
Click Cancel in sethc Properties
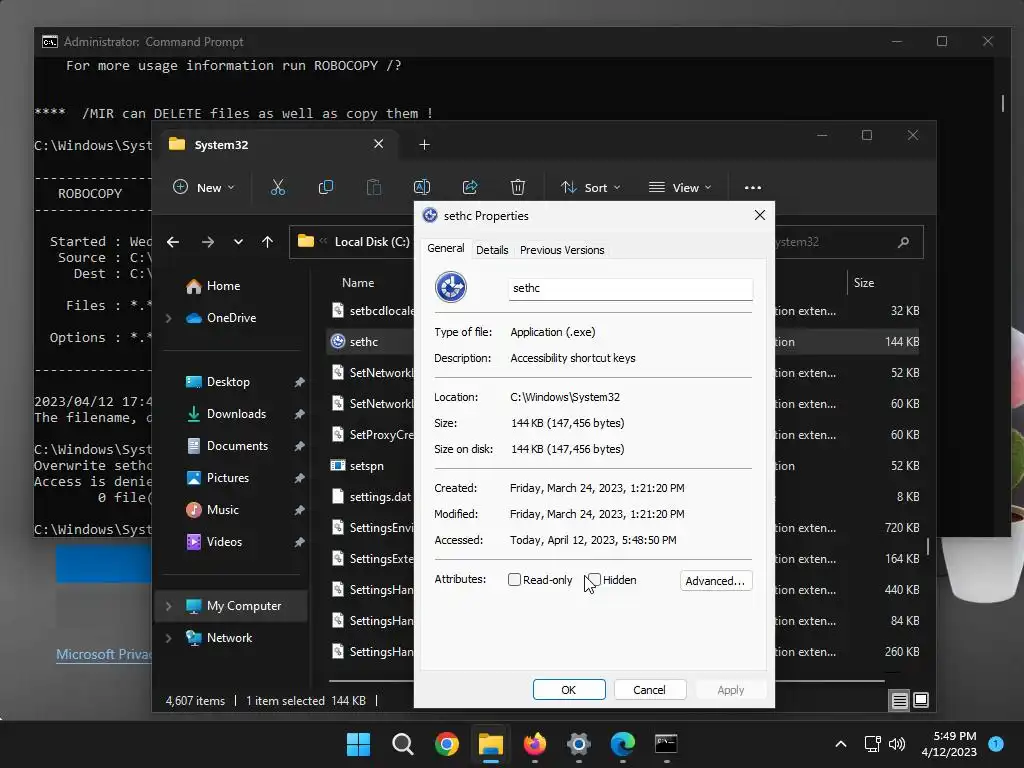pyautogui.click(x=649, y=690)
